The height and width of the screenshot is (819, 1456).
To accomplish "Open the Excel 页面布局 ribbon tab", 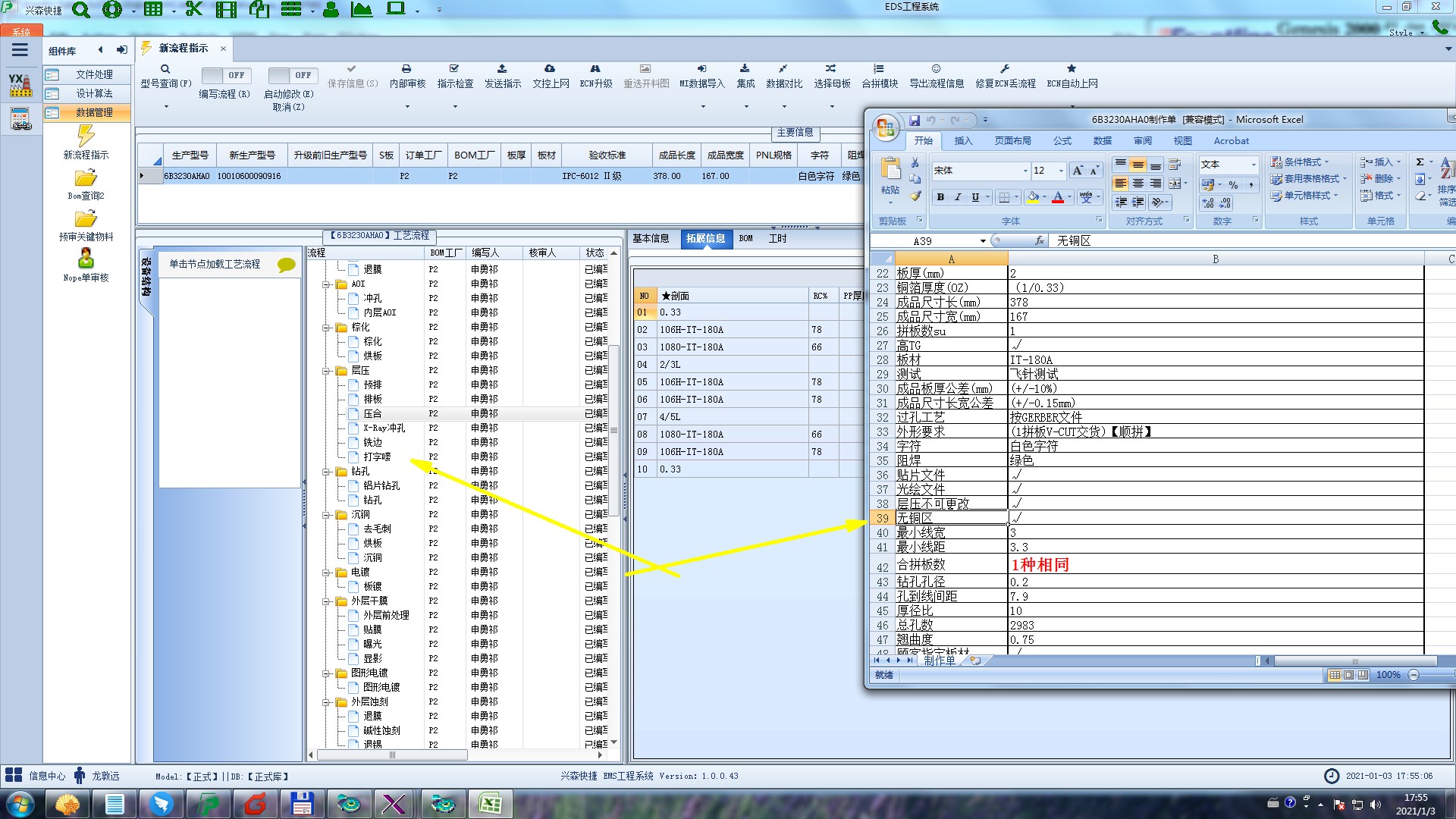I will click(1012, 141).
